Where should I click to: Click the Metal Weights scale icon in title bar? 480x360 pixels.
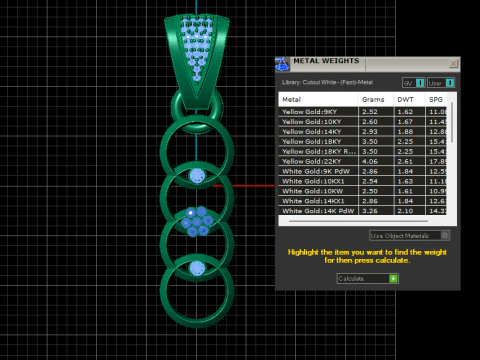[x=282, y=64]
